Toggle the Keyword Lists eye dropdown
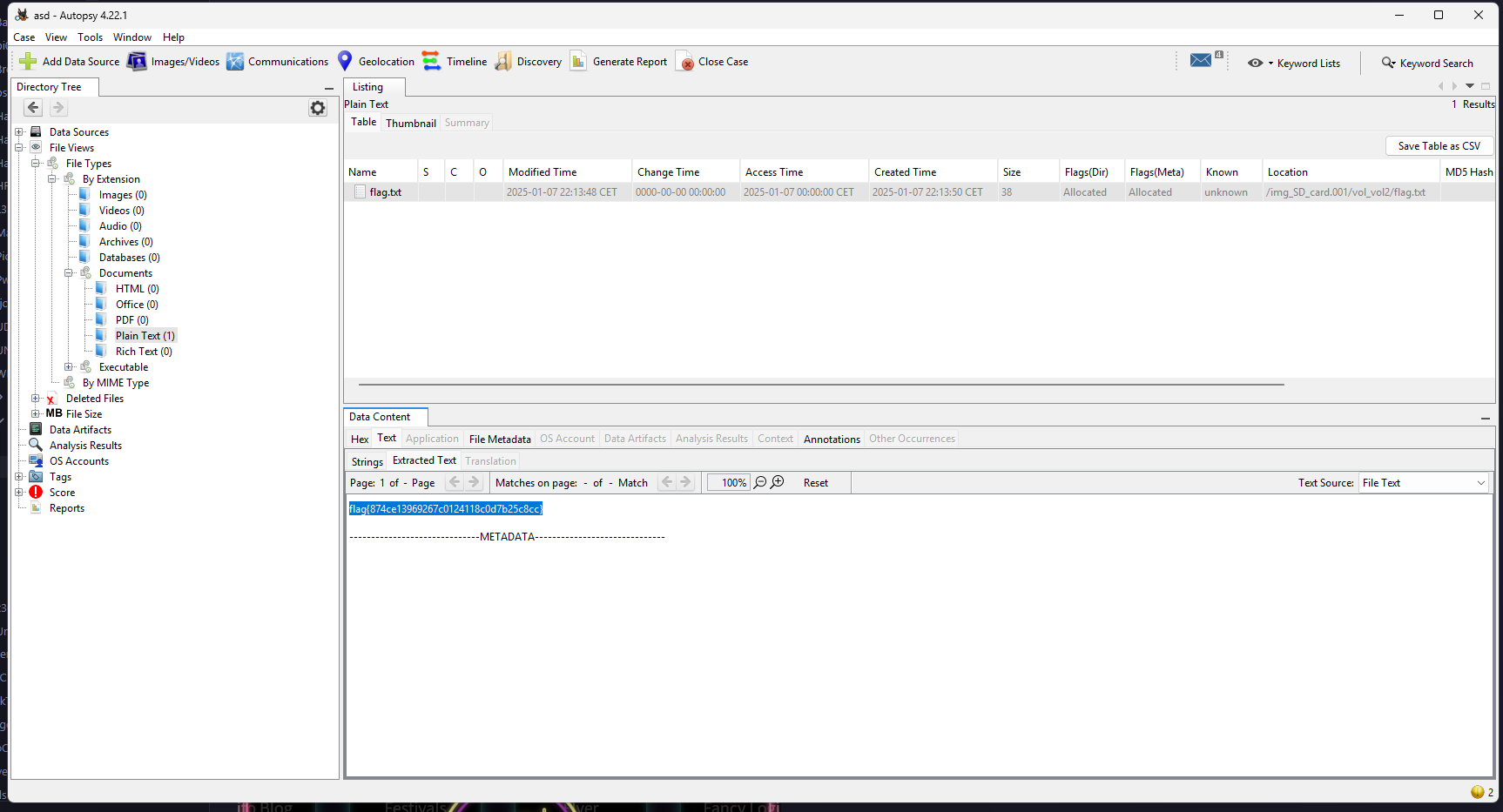This screenshot has height=812, width=1503. coord(1259,63)
